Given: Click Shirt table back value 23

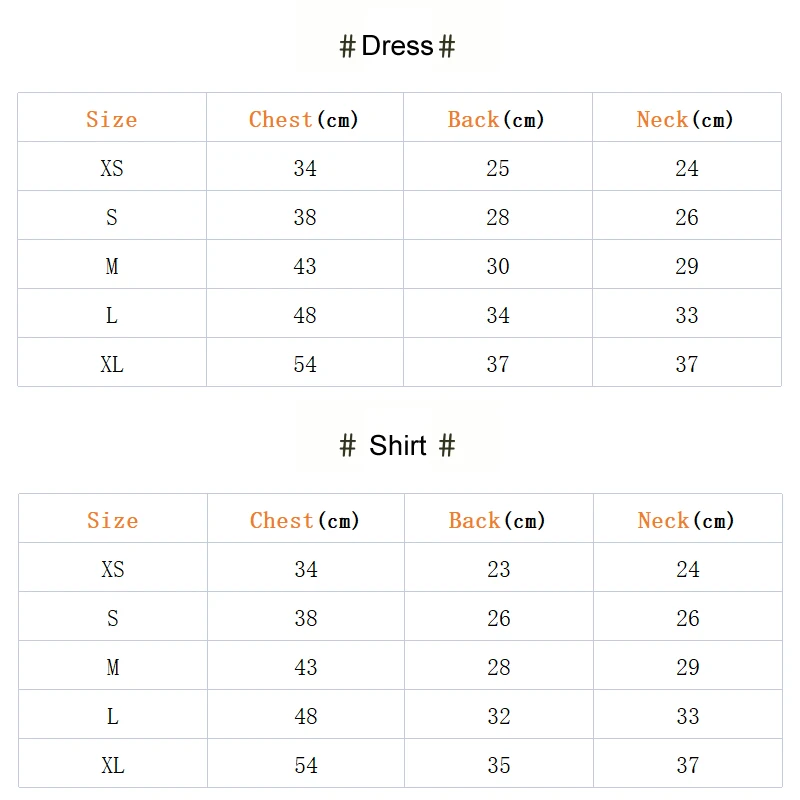Looking at the screenshot, I should coord(498,569).
